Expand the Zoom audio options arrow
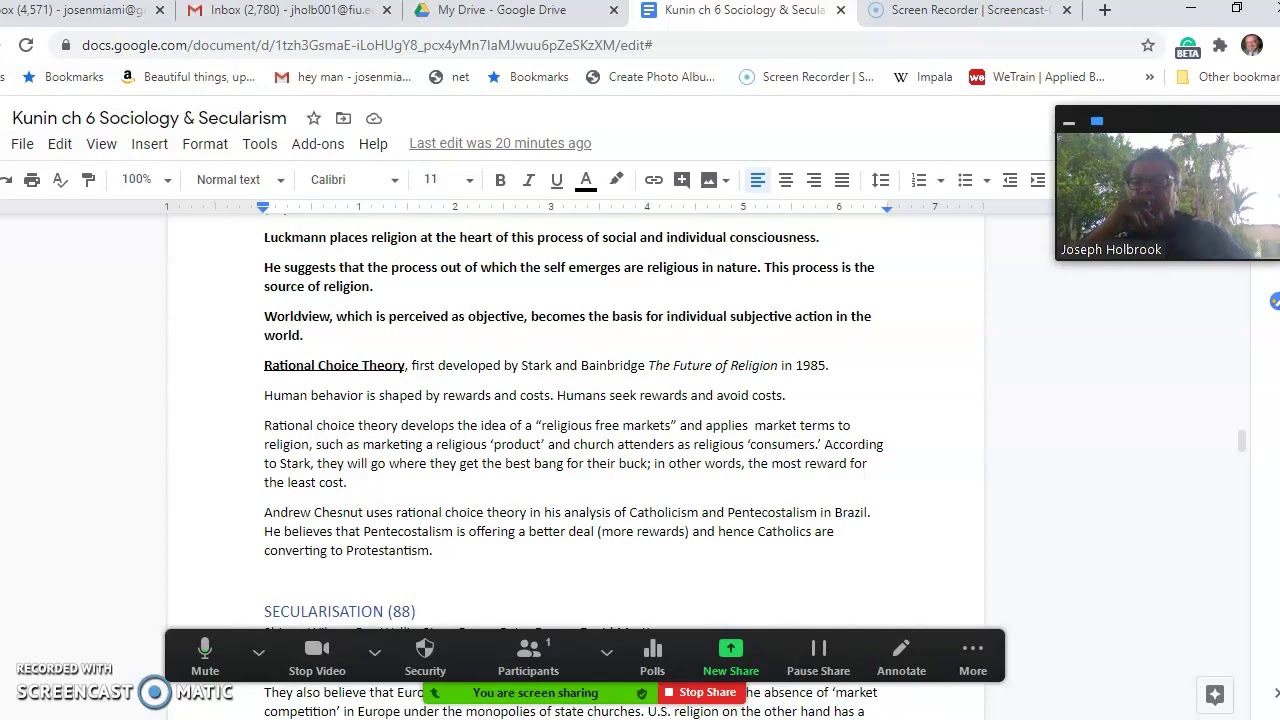The width and height of the screenshot is (1280, 720). coord(258,652)
